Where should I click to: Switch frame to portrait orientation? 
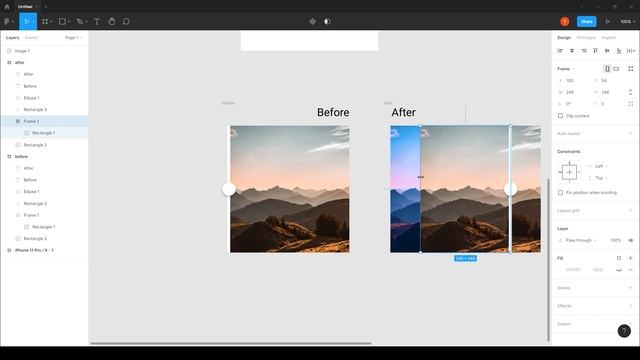pyautogui.click(x=607, y=69)
